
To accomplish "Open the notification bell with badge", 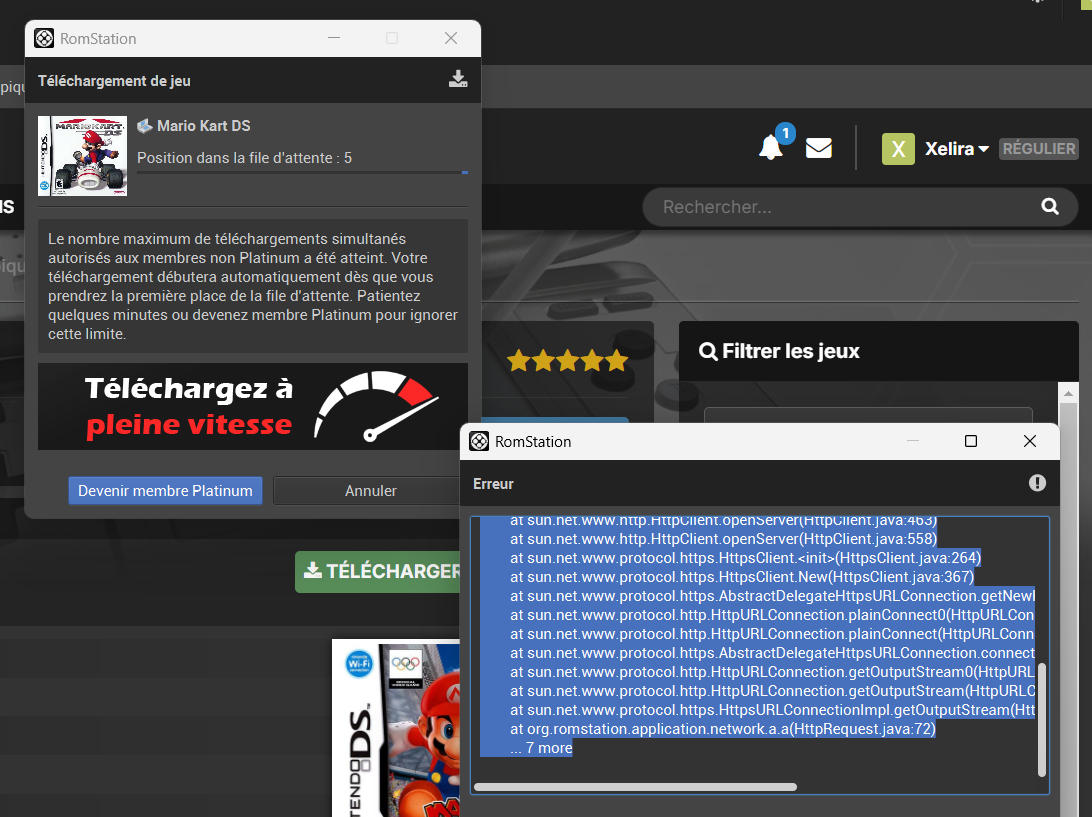I will click(x=771, y=148).
